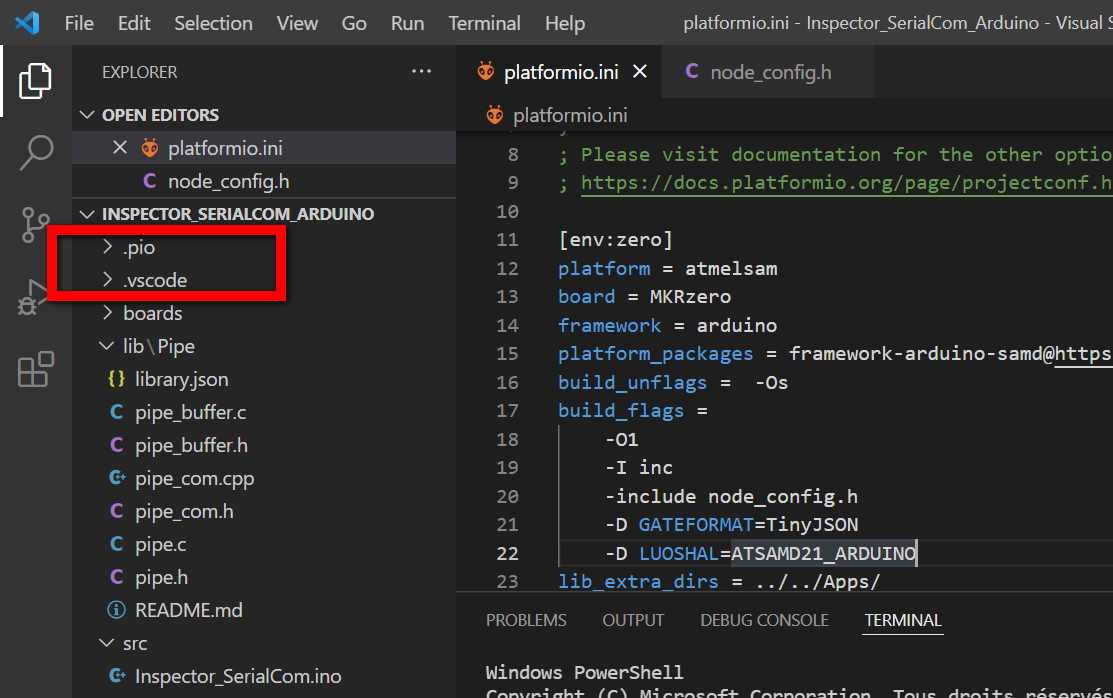
Task: Open the Search view icon
Action: (36, 153)
